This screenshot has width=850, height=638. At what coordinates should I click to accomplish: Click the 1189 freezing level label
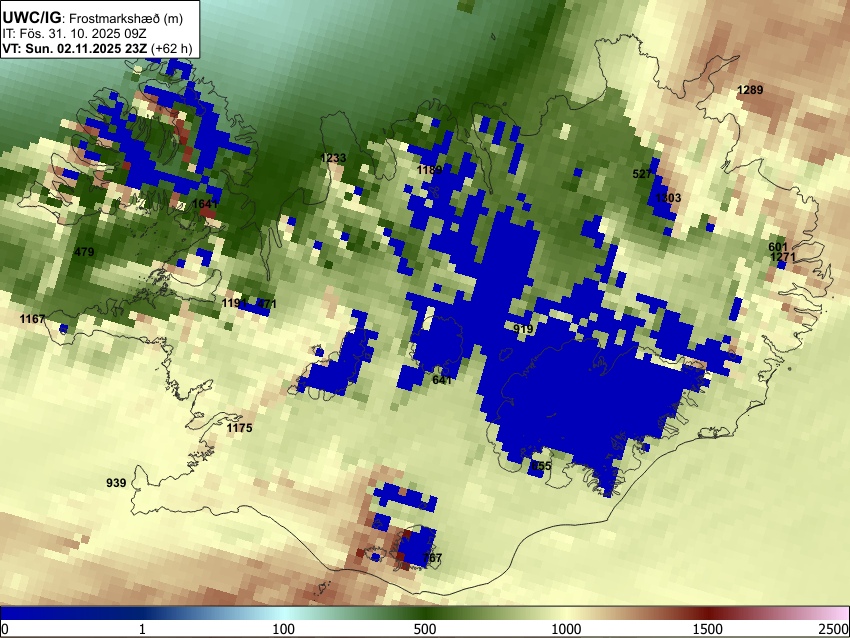[429, 170]
